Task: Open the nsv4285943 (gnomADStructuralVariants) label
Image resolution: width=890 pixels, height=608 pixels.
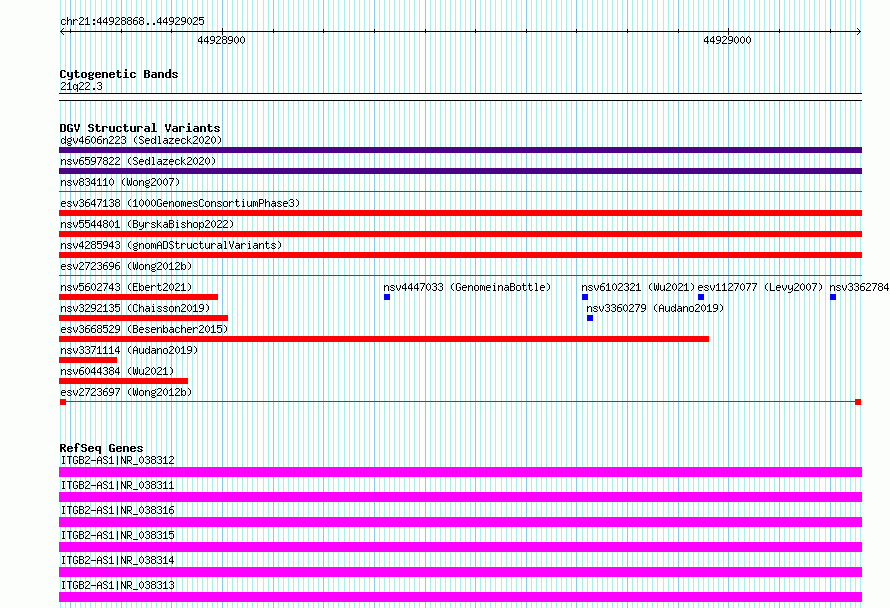Action: (x=171, y=245)
